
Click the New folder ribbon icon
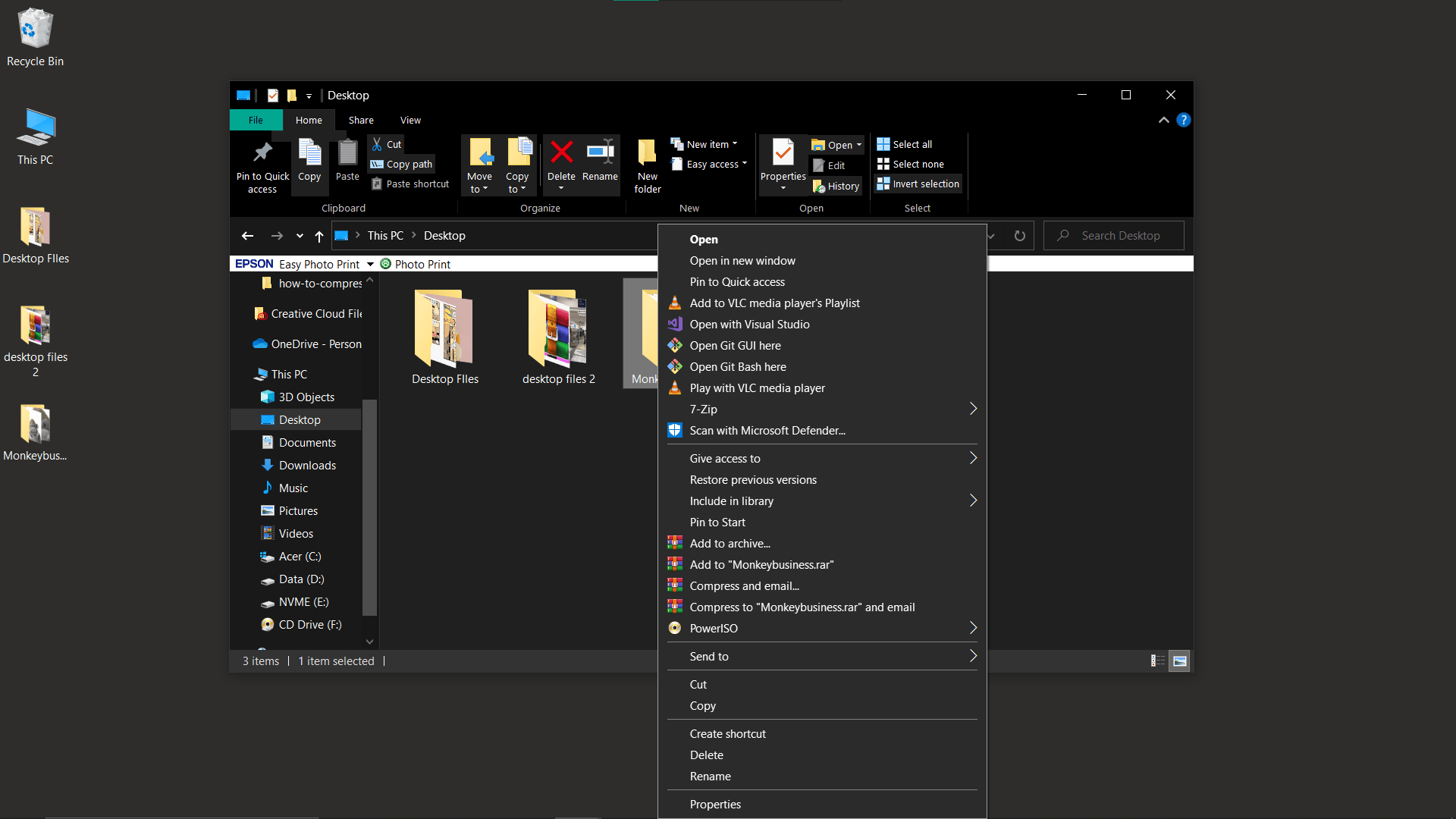click(647, 153)
